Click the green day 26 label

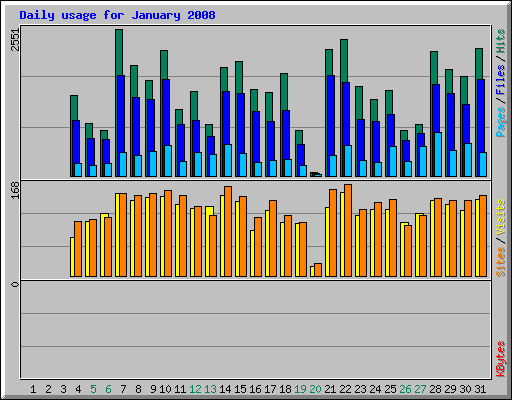point(405,389)
